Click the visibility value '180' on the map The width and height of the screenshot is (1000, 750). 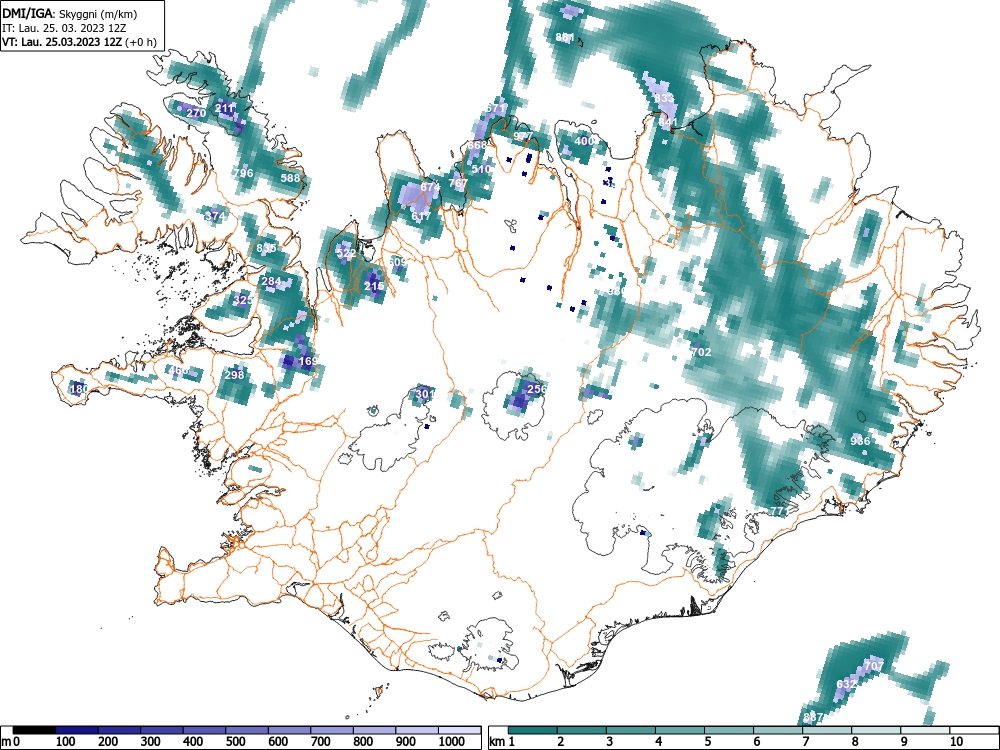point(79,389)
